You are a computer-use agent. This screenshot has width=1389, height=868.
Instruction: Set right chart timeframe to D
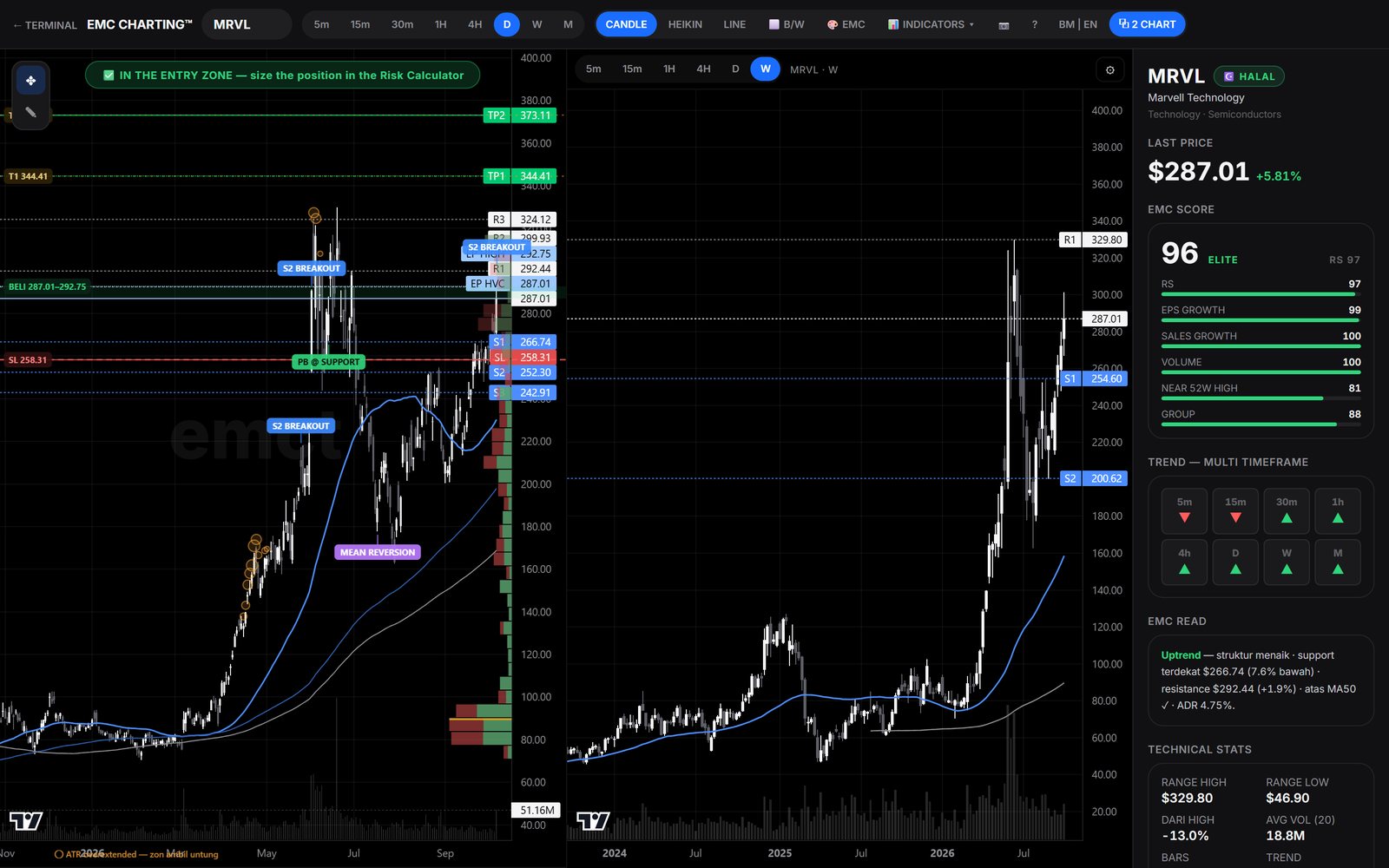point(735,69)
